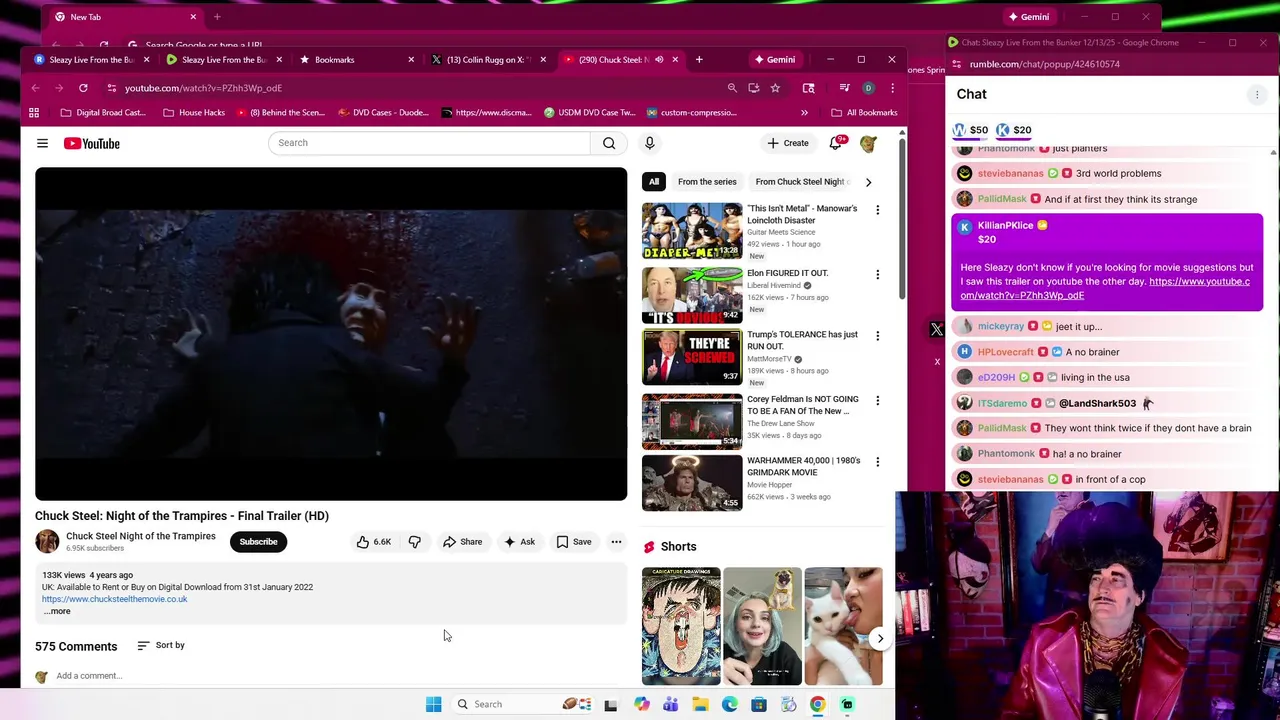Select the From Chuck Steel Night chip
Screen dimensions: 1280x720
[802, 182]
